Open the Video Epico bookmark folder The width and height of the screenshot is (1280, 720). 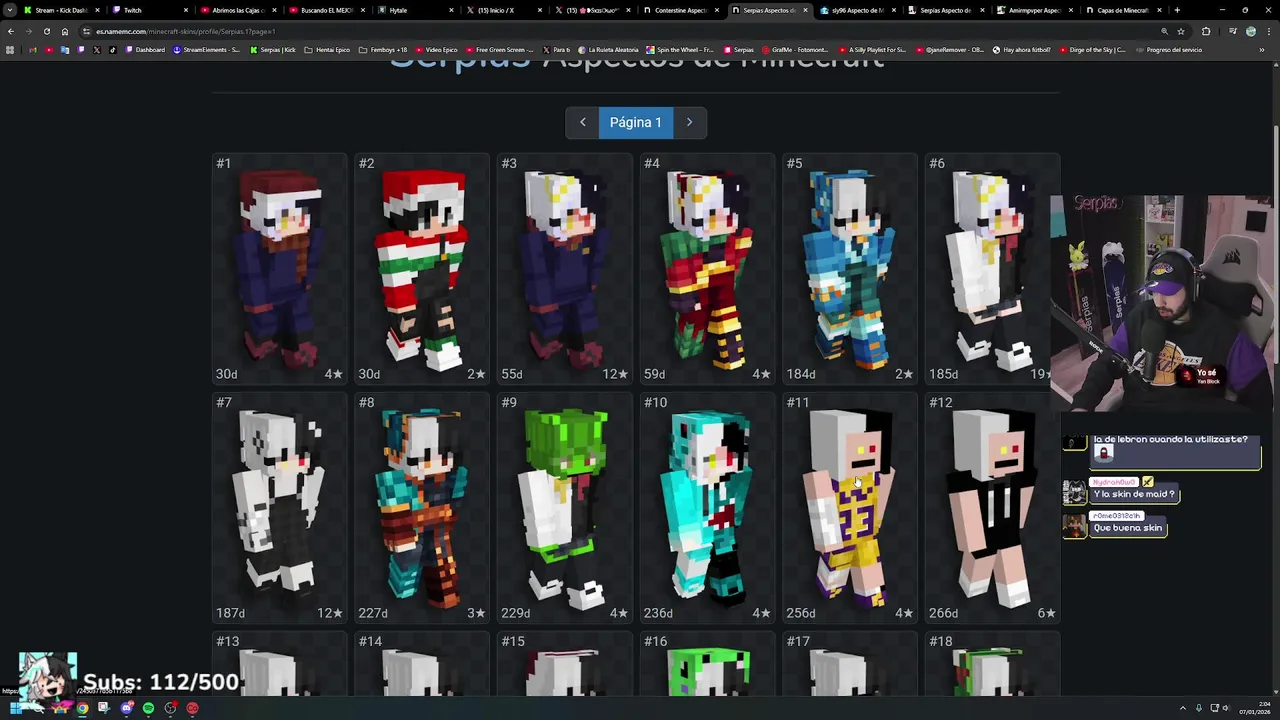pos(436,50)
